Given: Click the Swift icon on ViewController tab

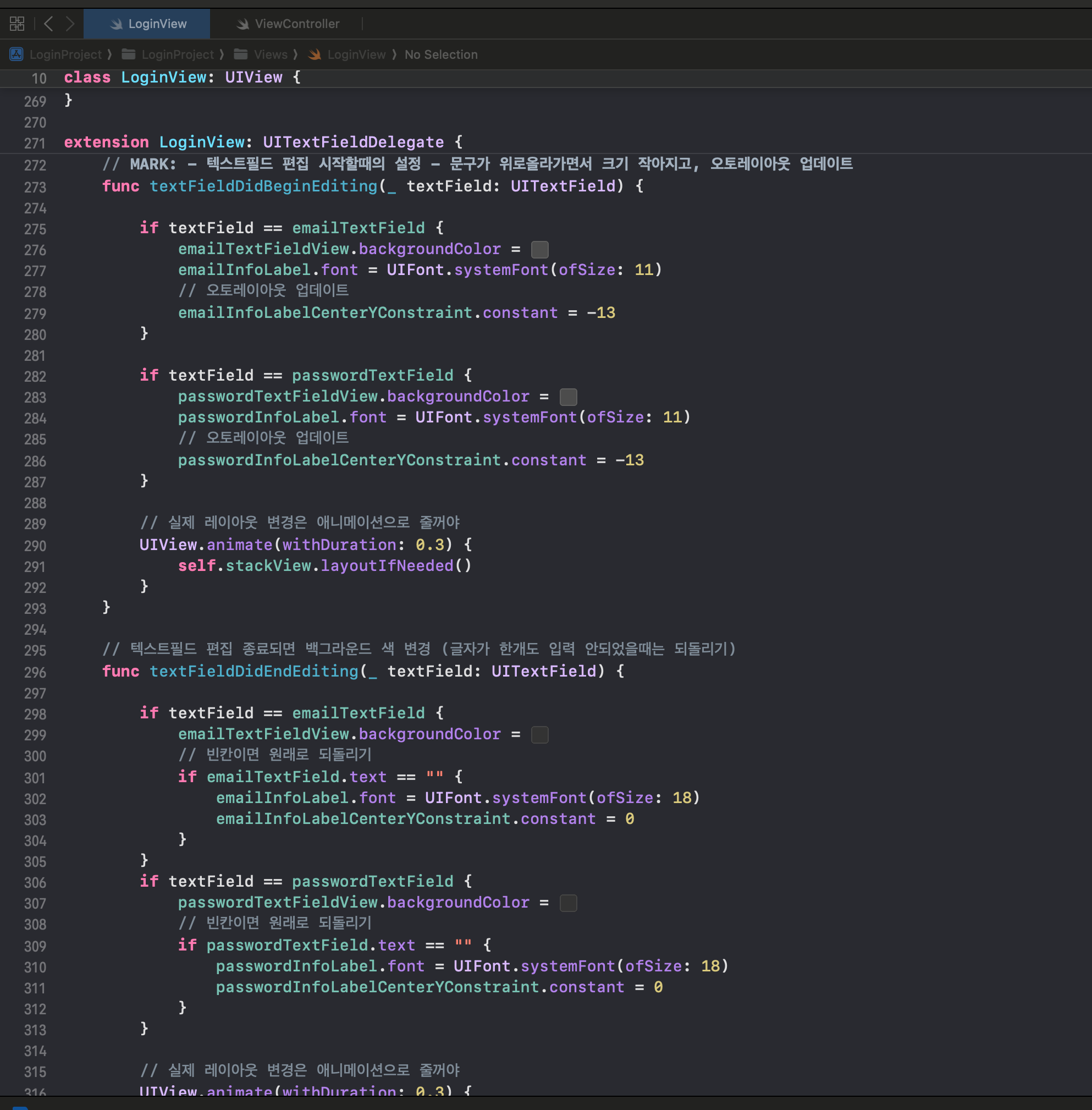Looking at the screenshot, I should coord(242,24).
